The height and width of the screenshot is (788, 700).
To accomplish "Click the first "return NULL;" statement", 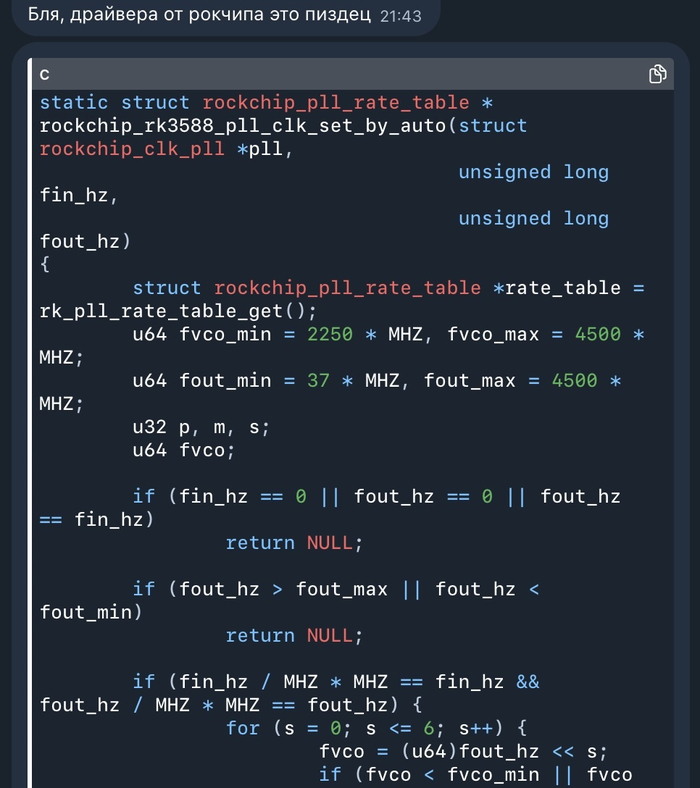I will (x=294, y=543).
